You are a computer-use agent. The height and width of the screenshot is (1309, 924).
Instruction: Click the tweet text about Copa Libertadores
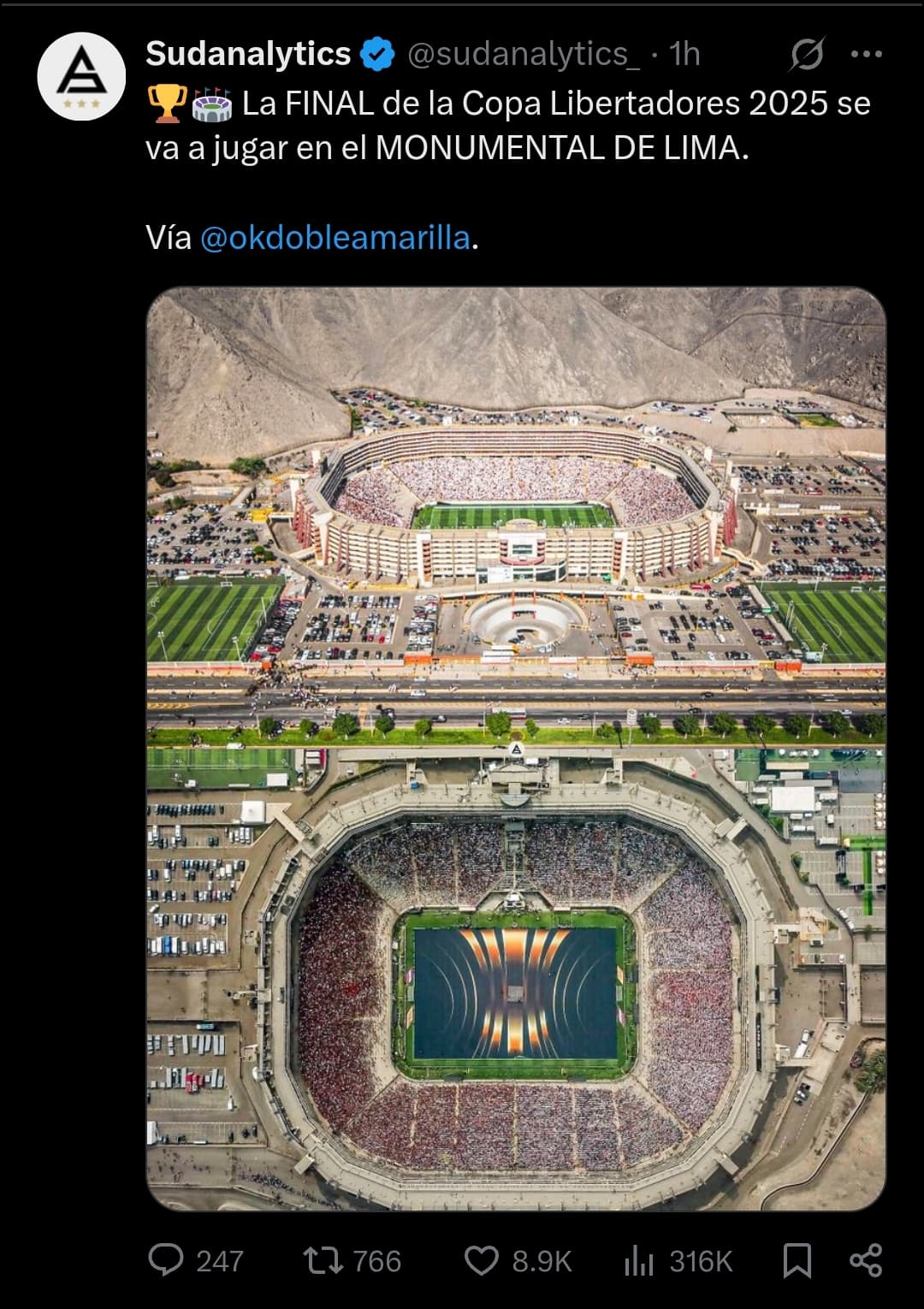(x=508, y=125)
